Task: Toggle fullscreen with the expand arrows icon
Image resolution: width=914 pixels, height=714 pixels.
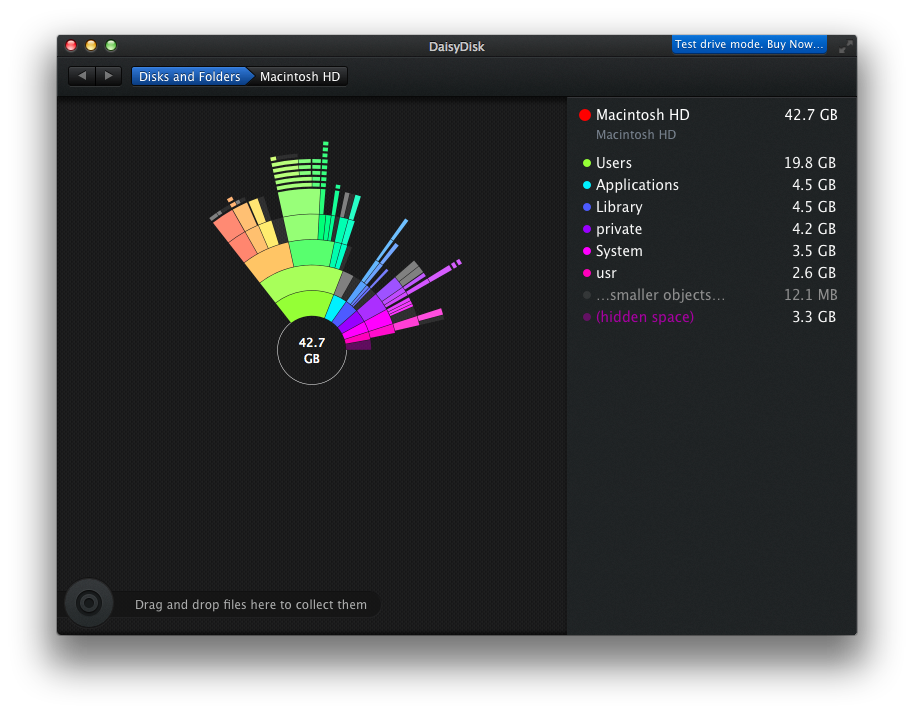Action: (845, 46)
